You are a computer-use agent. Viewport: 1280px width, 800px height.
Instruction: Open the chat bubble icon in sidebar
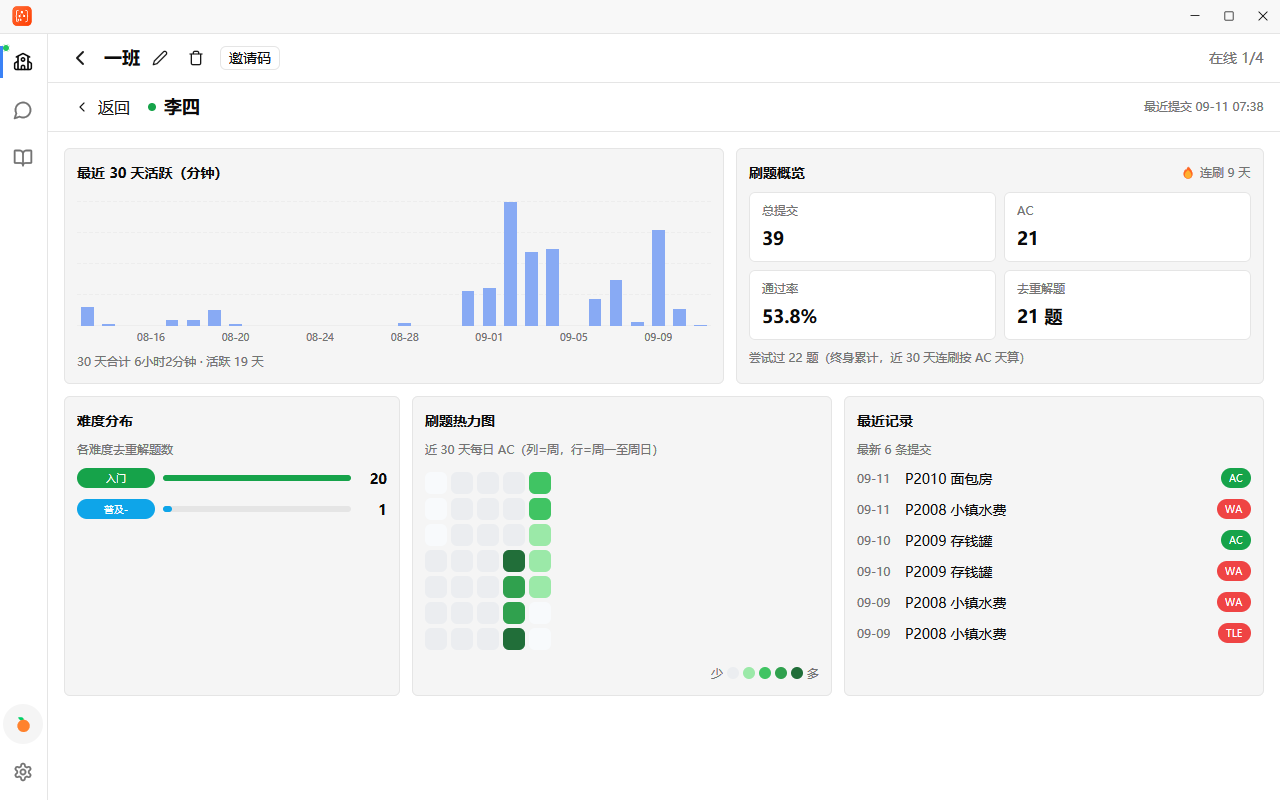(23, 110)
